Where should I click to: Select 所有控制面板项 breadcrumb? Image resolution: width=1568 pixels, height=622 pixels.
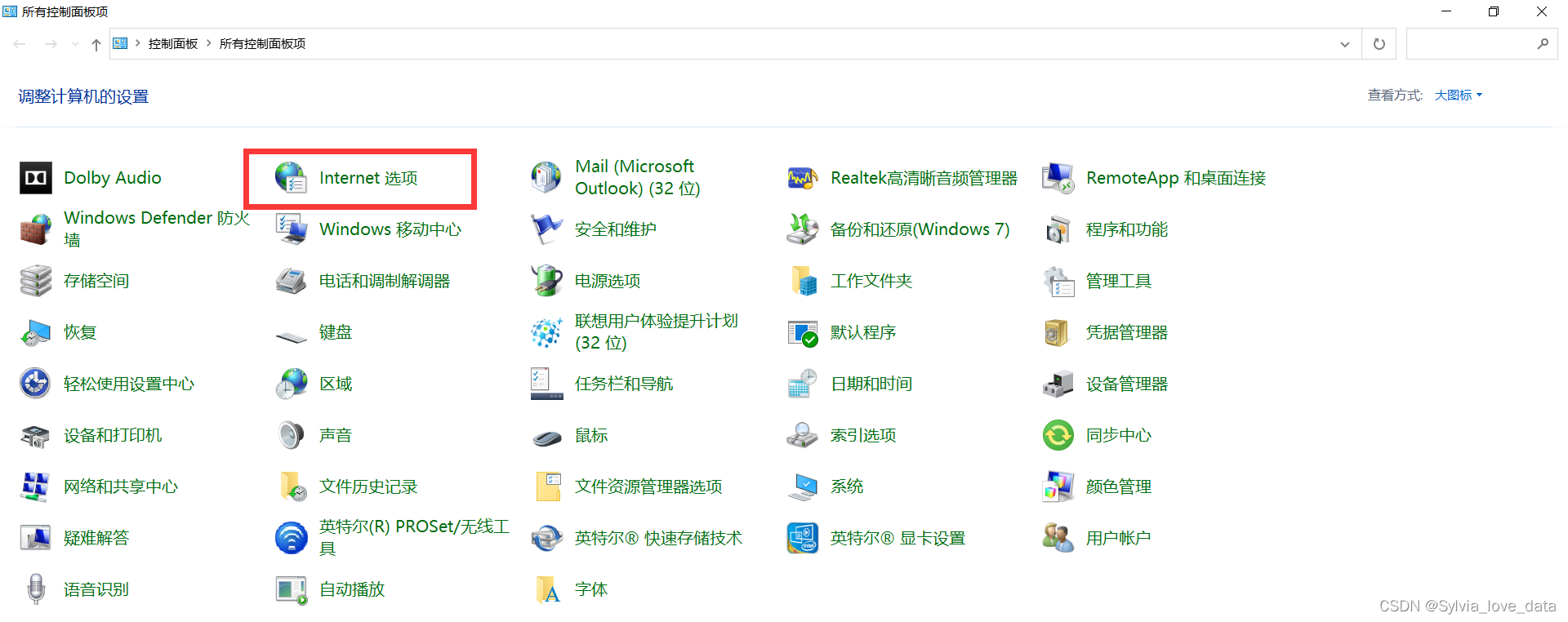click(262, 44)
